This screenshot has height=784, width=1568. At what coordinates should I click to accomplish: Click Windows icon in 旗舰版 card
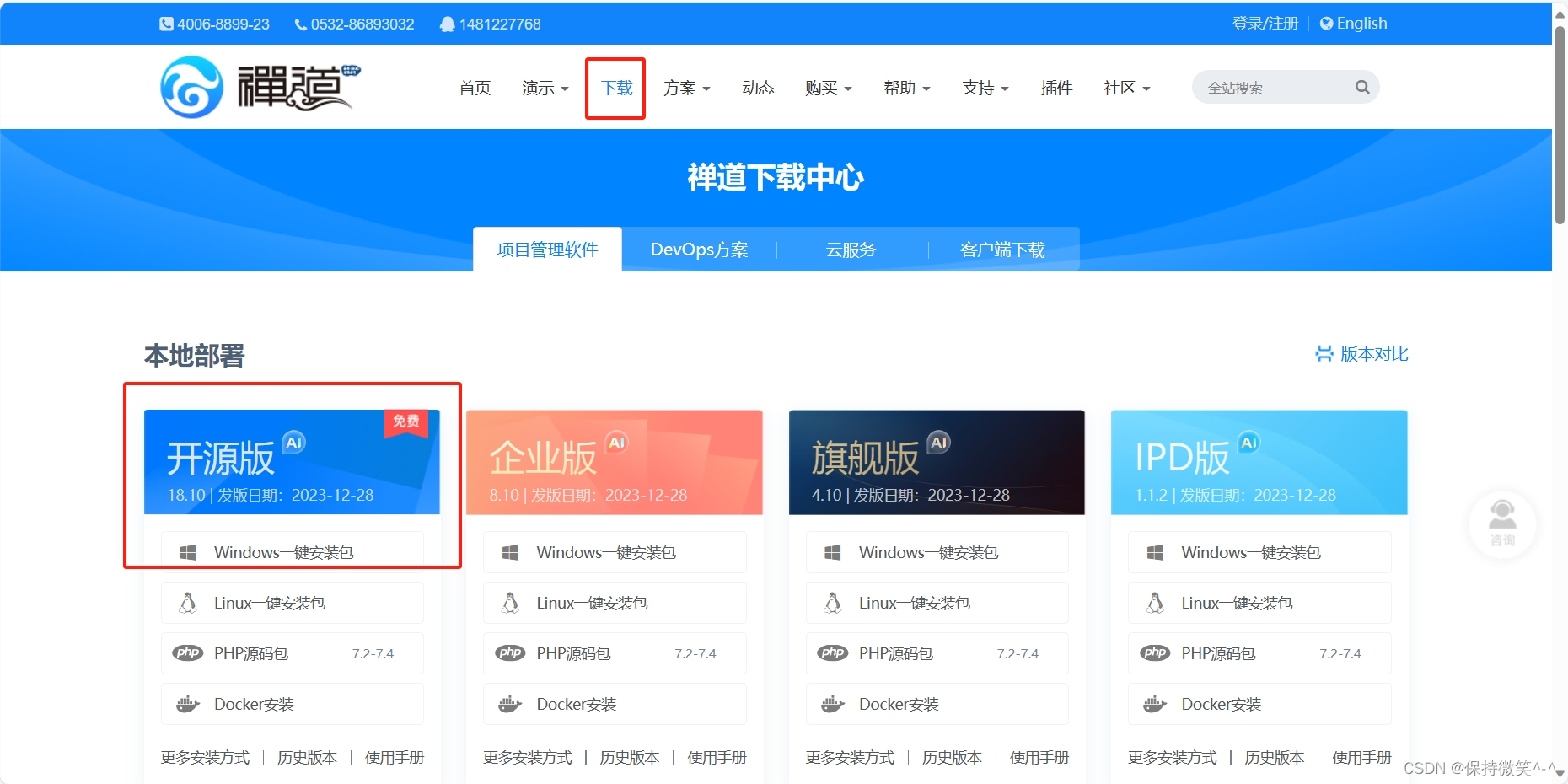(833, 553)
